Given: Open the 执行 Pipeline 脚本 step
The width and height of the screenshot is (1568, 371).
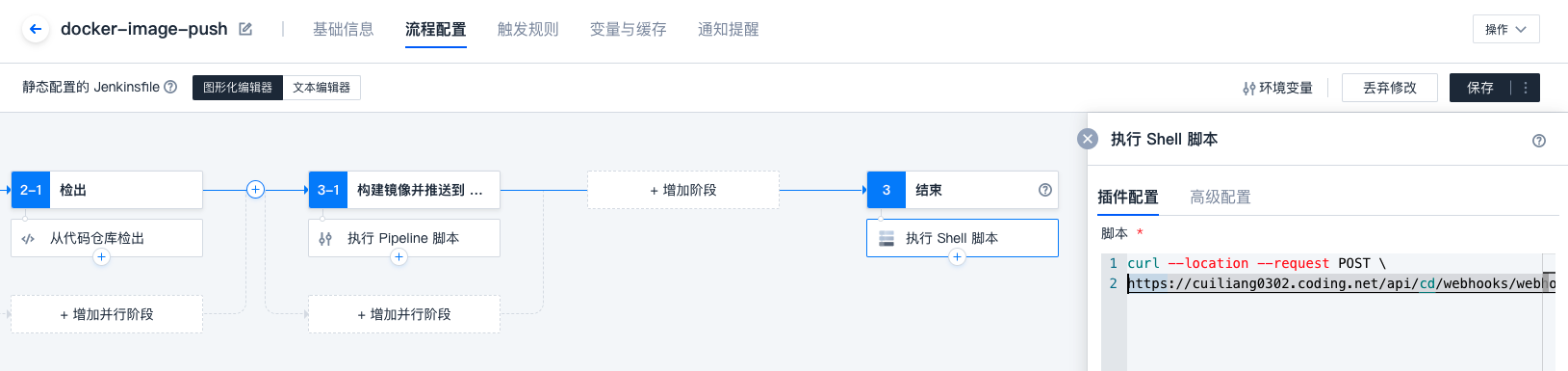Looking at the screenshot, I should [x=404, y=238].
